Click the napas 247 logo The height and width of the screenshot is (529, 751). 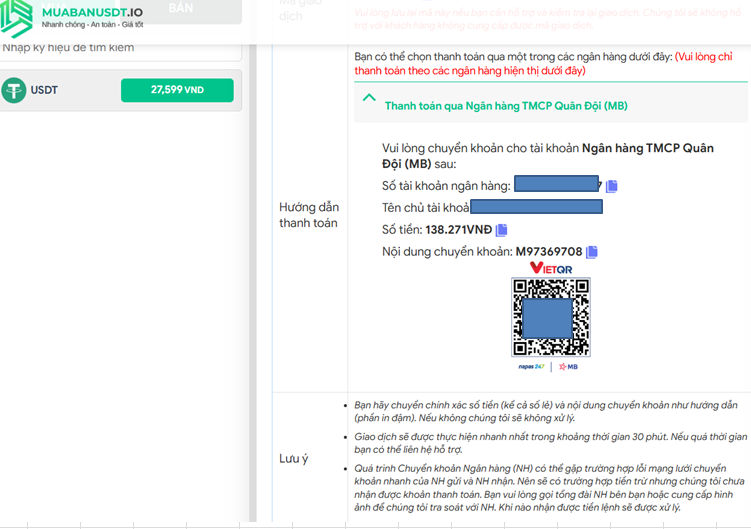(x=531, y=367)
